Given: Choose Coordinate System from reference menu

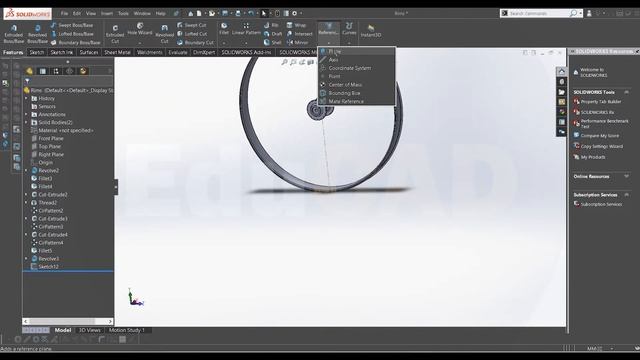Looking at the screenshot, I should point(356,68).
